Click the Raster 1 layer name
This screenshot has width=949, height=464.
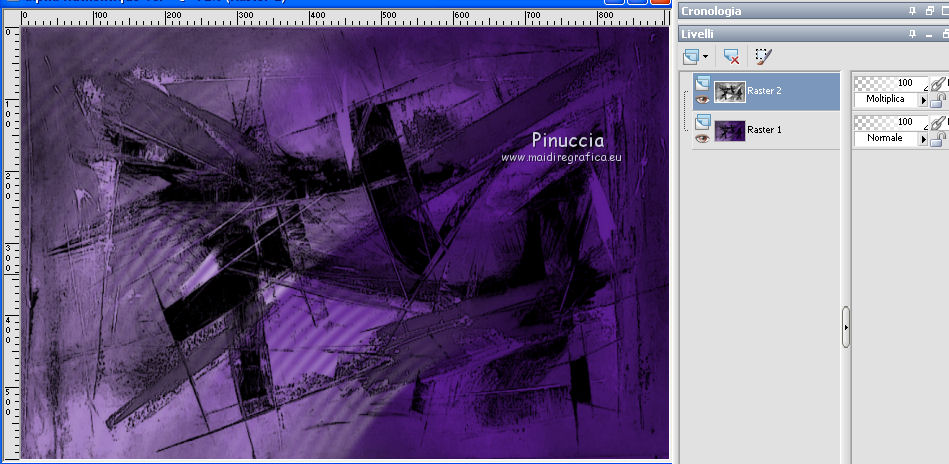pos(764,129)
